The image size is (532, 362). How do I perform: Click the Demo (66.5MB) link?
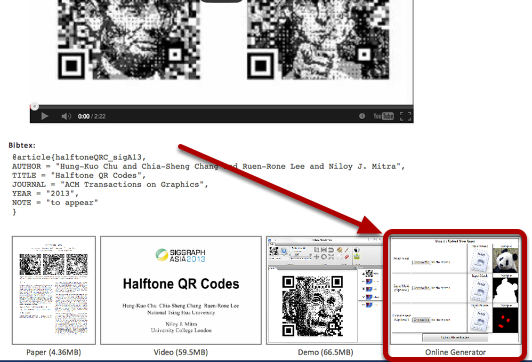click(x=326, y=353)
